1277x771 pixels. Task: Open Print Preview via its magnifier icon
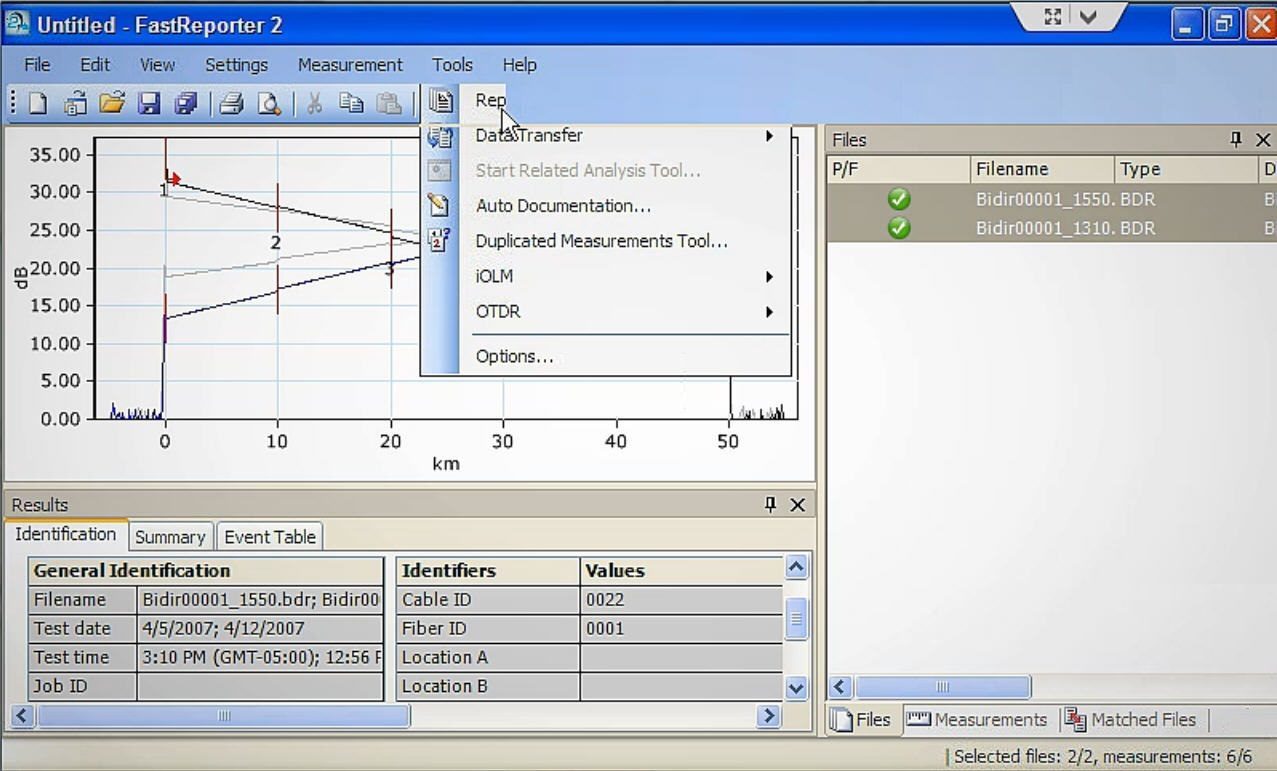point(267,102)
